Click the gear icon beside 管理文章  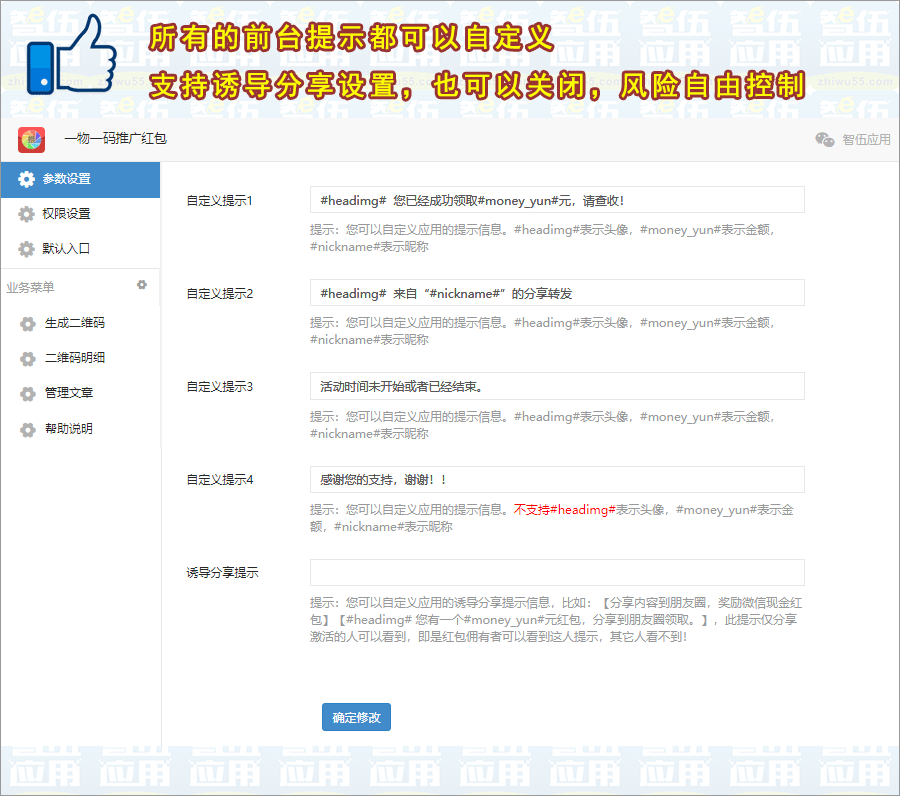28,394
